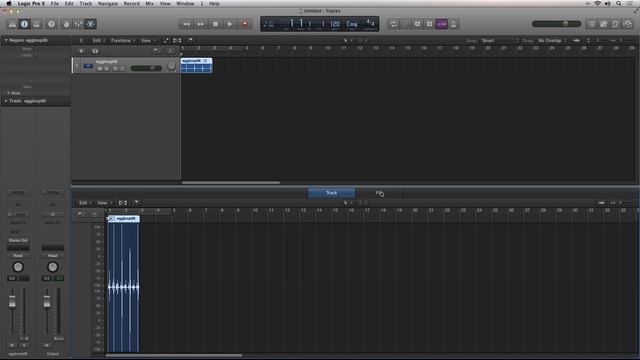Viewport: 640px width, 360px height.
Task: Toggle Cycle mode button
Action: point(393,24)
